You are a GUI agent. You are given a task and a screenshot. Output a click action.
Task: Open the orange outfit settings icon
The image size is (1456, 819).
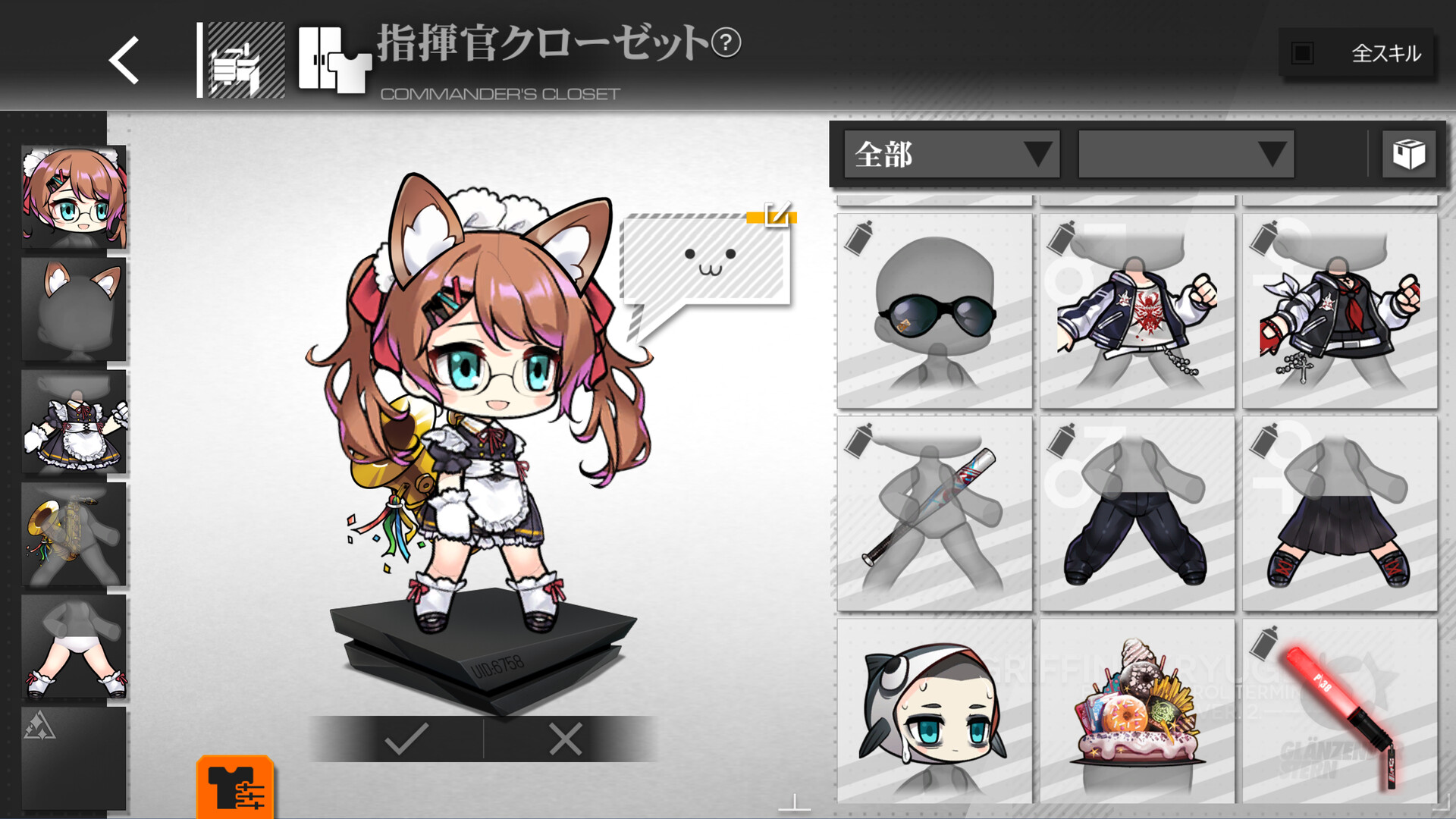coord(235,787)
